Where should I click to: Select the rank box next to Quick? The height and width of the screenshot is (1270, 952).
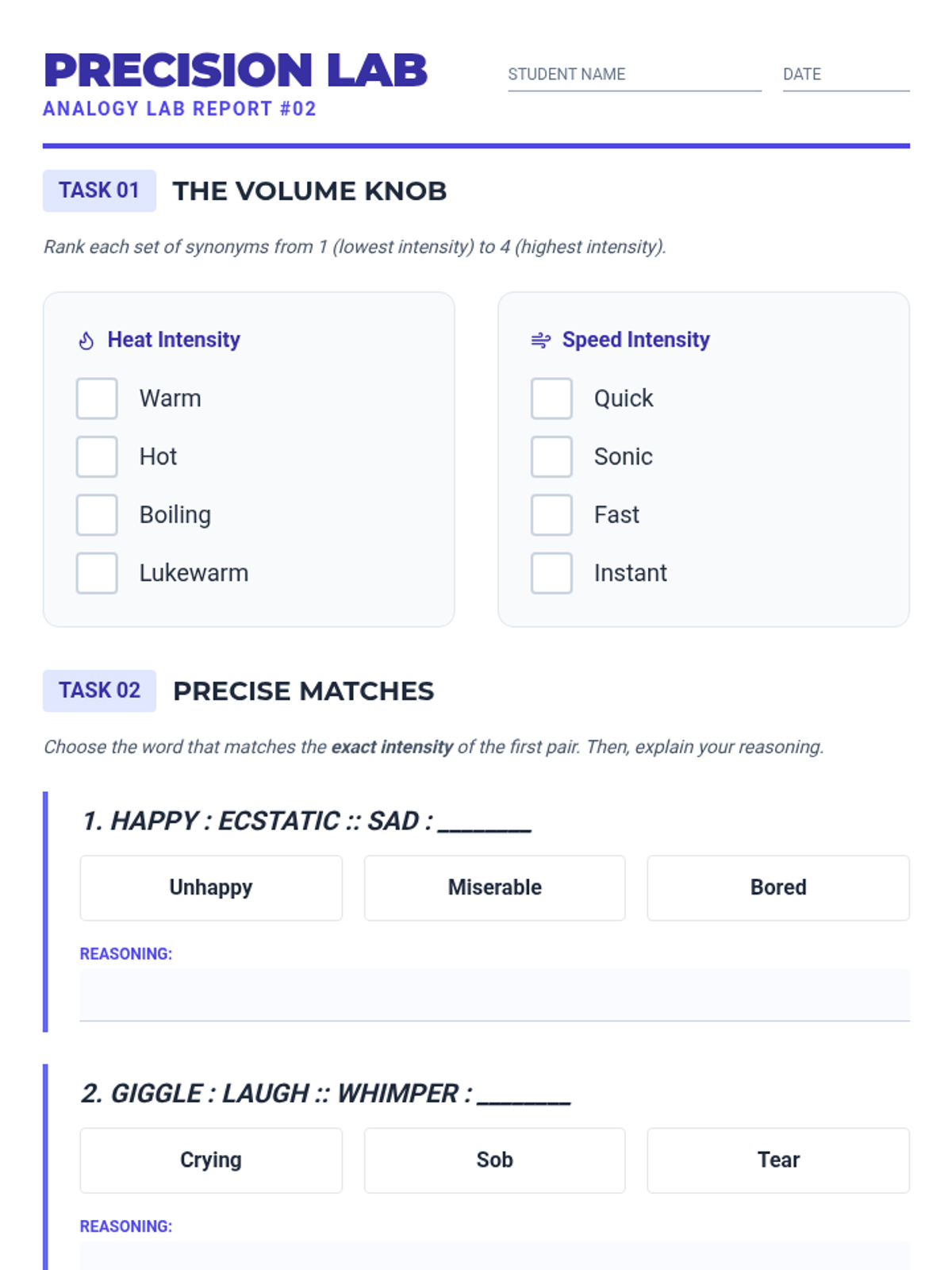(x=551, y=398)
